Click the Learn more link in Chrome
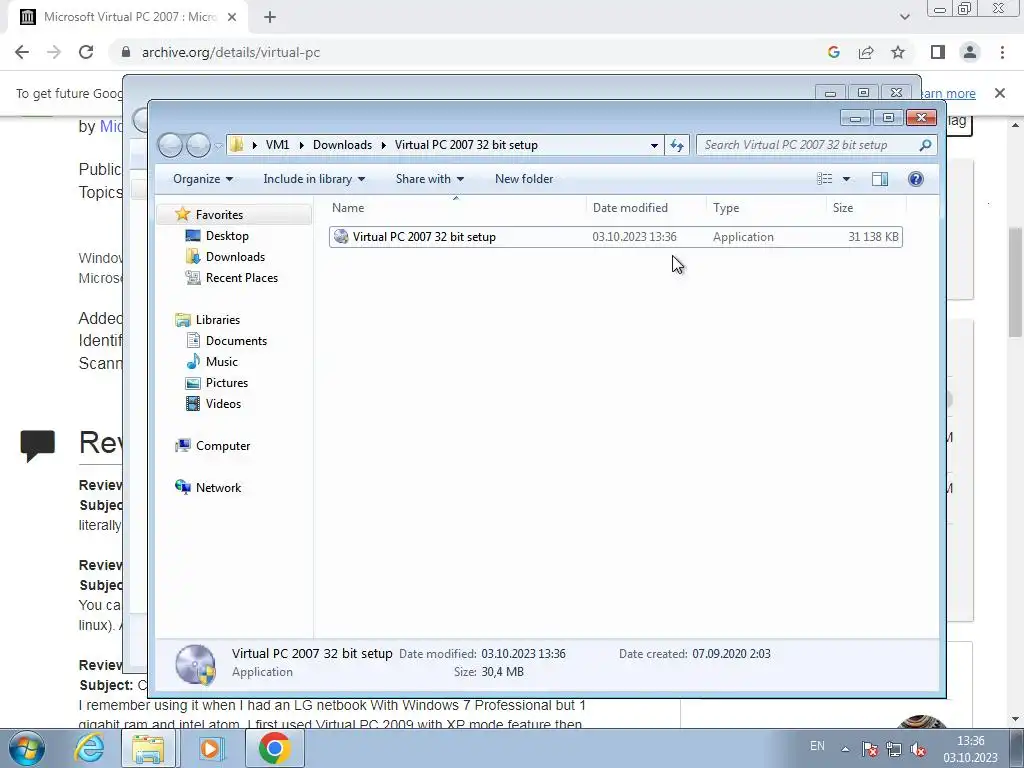 [948, 93]
